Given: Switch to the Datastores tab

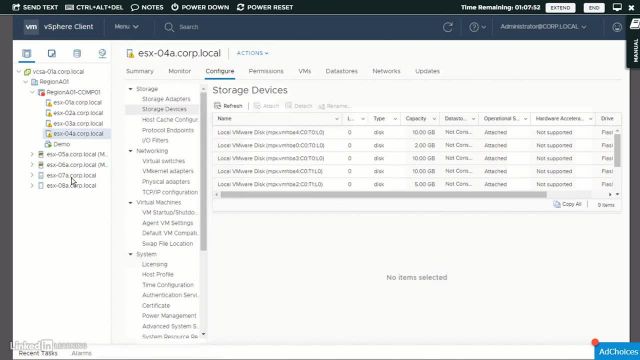Looking at the screenshot, I should pos(342,71).
